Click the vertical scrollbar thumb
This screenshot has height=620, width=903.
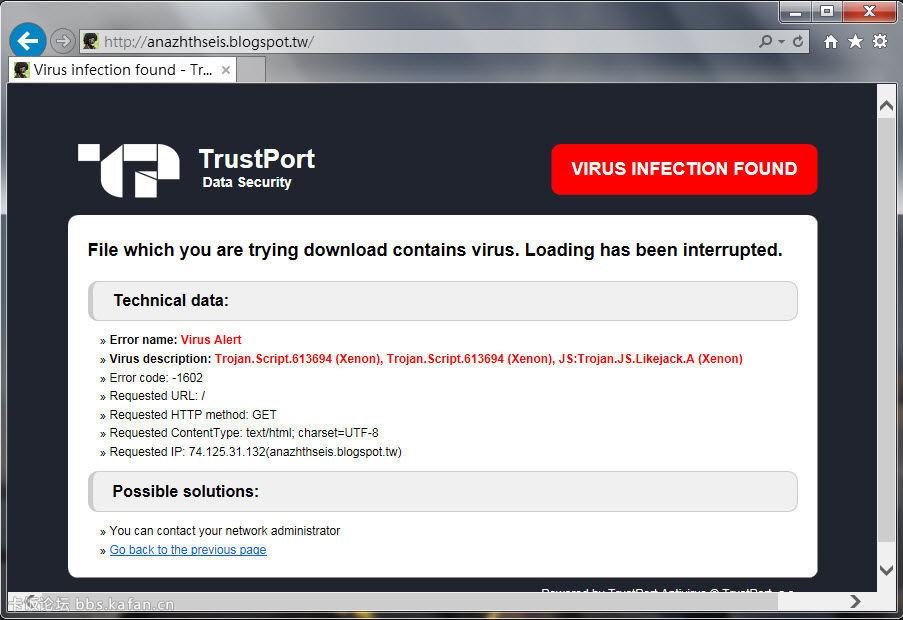tap(886, 329)
